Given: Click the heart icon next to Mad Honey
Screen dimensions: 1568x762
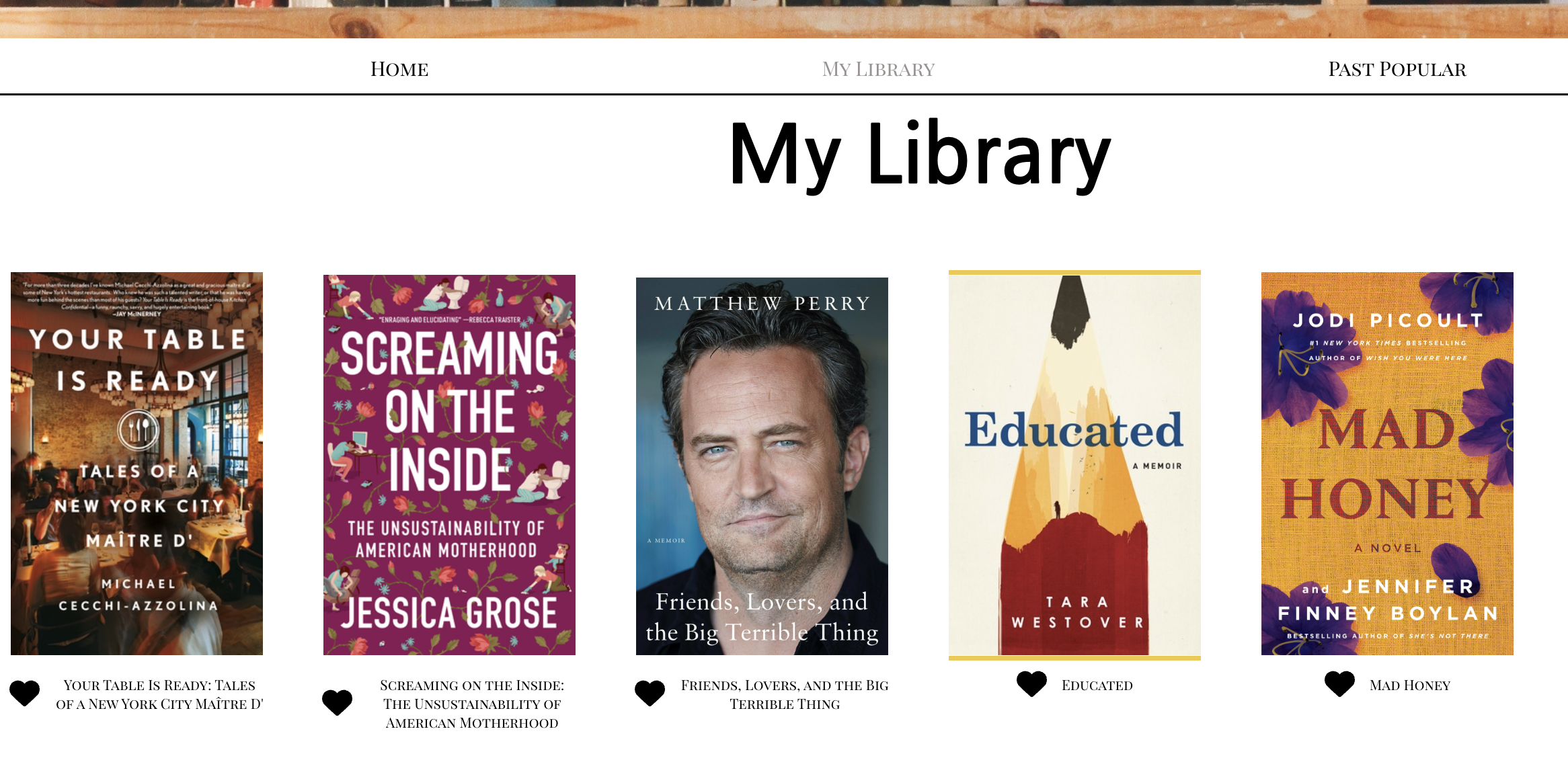Looking at the screenshot, I should point(1340,684).
